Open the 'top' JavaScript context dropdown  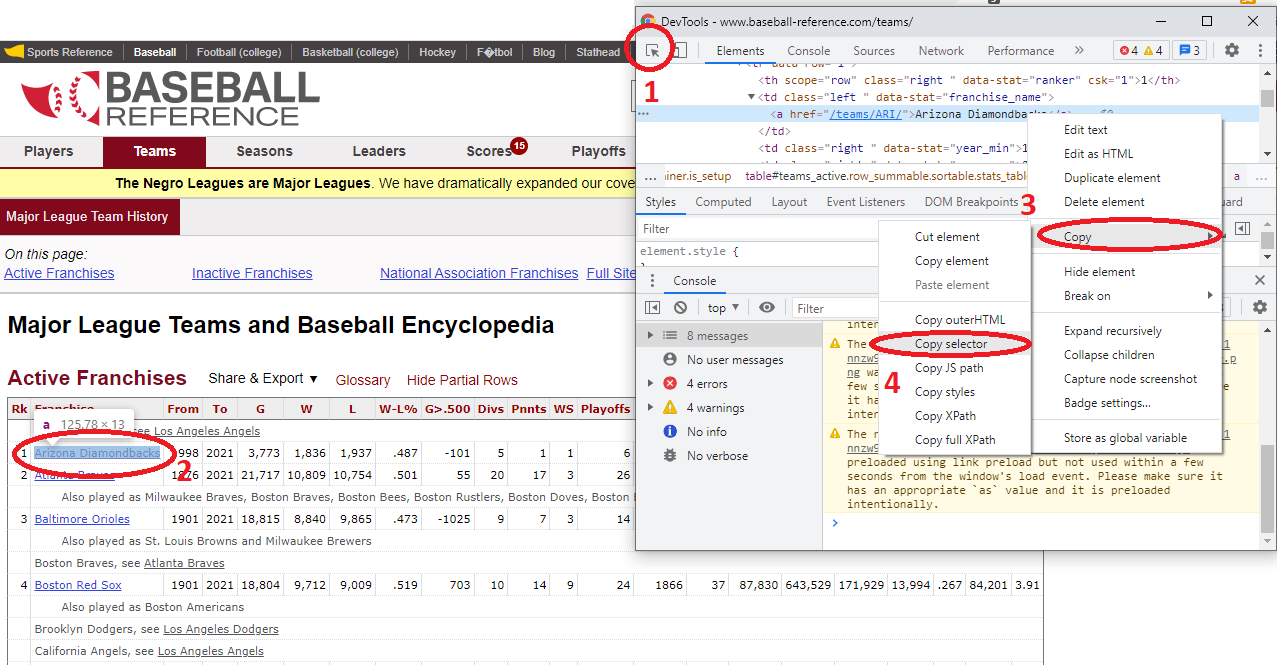point(723,308)
